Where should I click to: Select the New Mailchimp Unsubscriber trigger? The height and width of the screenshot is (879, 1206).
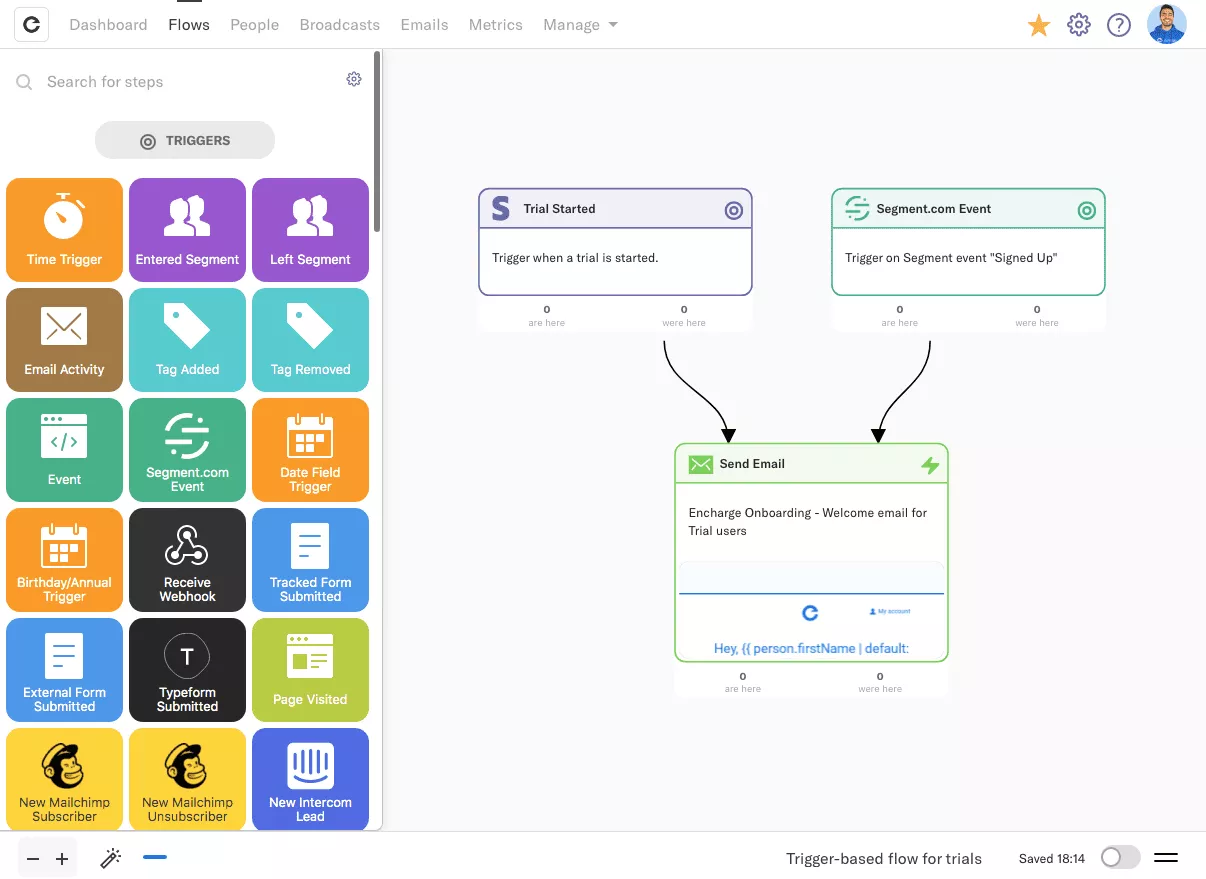pos(187,779)
